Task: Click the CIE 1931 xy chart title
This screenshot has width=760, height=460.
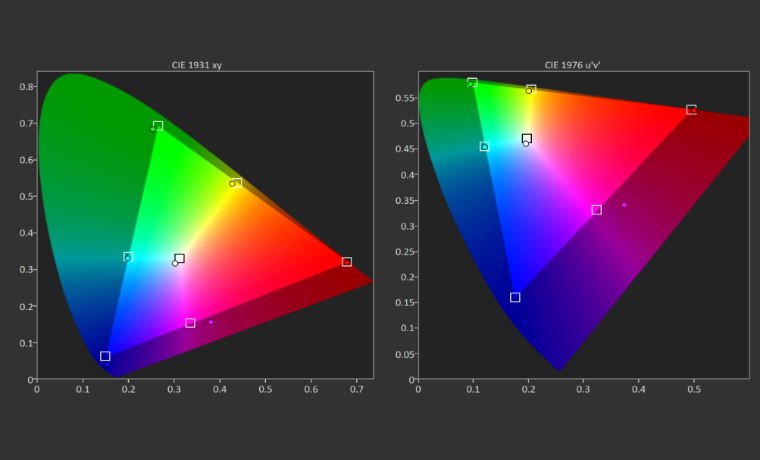Action: pyautogui.click(x=196, y=65)
